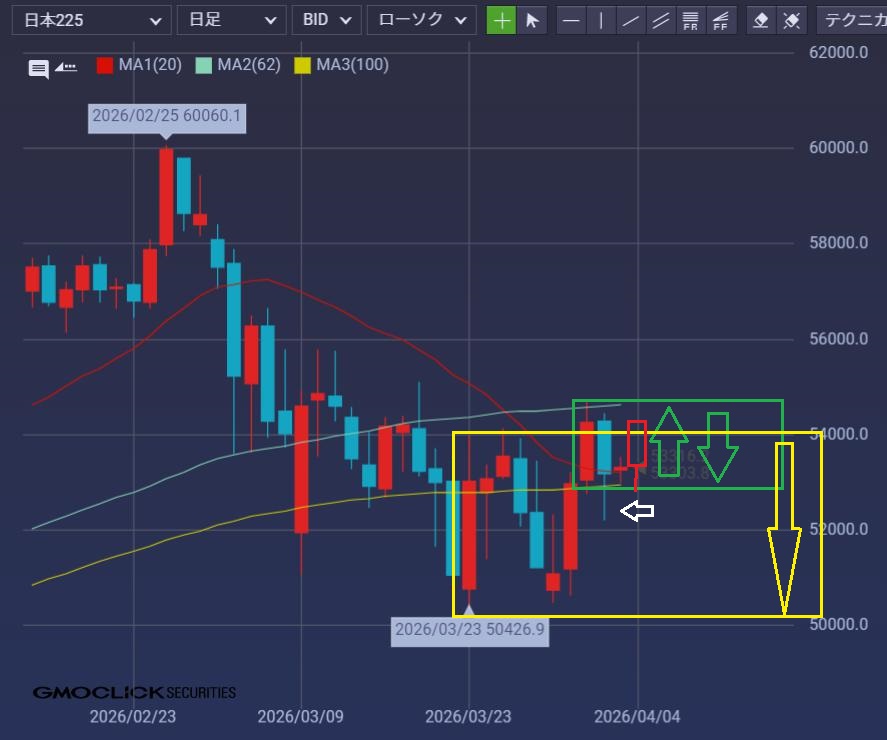Click the erase-all drawings icon
This screenshot has height=740, width=887.
point(791,20)
